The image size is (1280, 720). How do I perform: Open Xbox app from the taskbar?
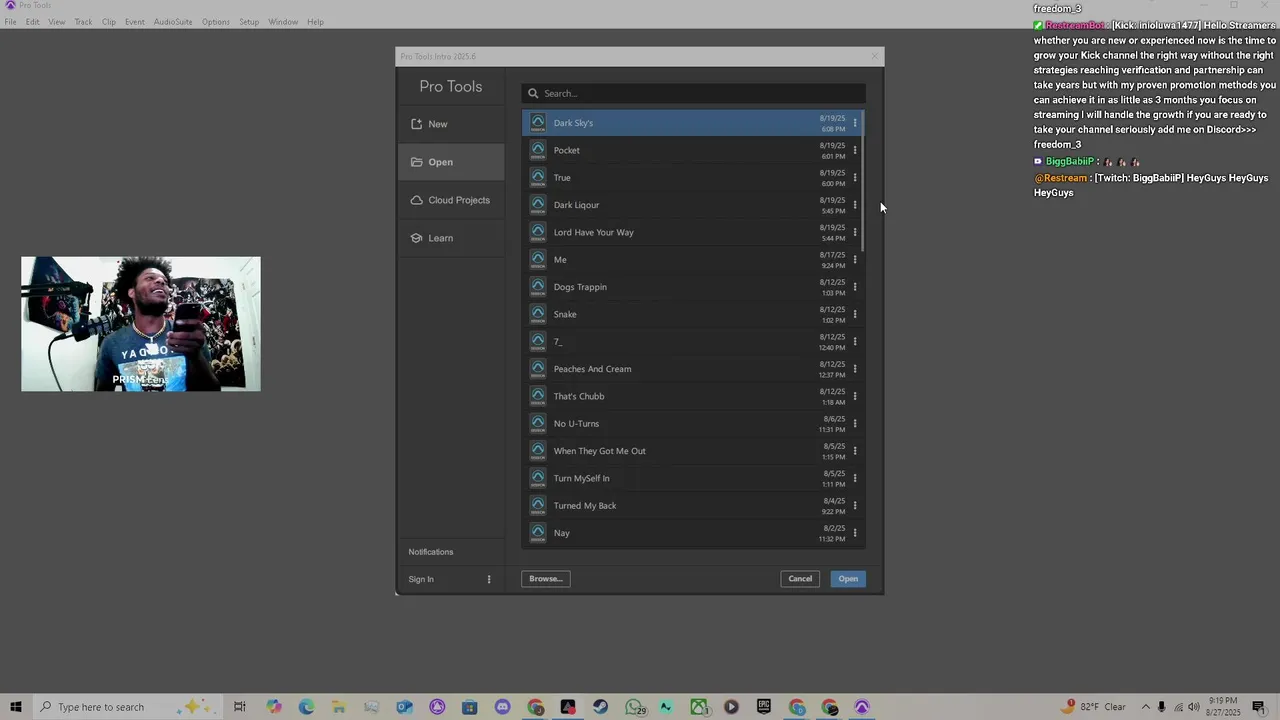699,707
